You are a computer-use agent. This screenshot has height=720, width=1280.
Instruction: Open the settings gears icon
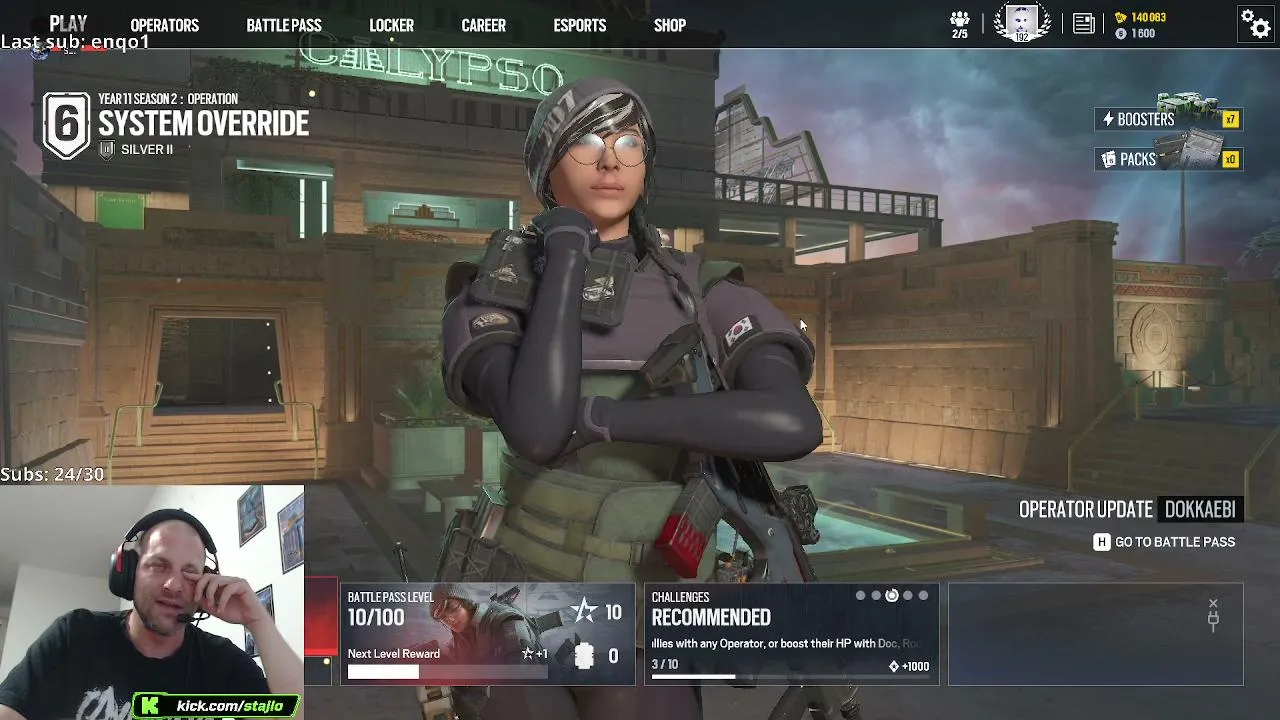pos(1255,23)
